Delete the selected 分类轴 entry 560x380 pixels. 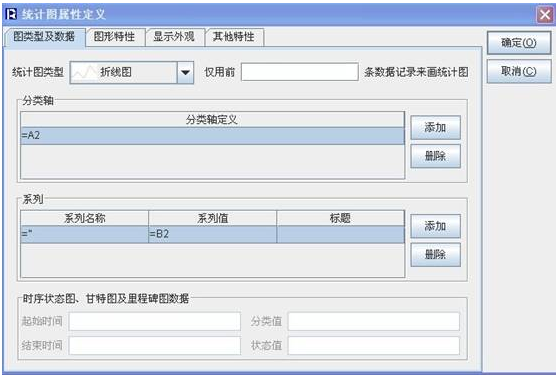coord(435,156)
